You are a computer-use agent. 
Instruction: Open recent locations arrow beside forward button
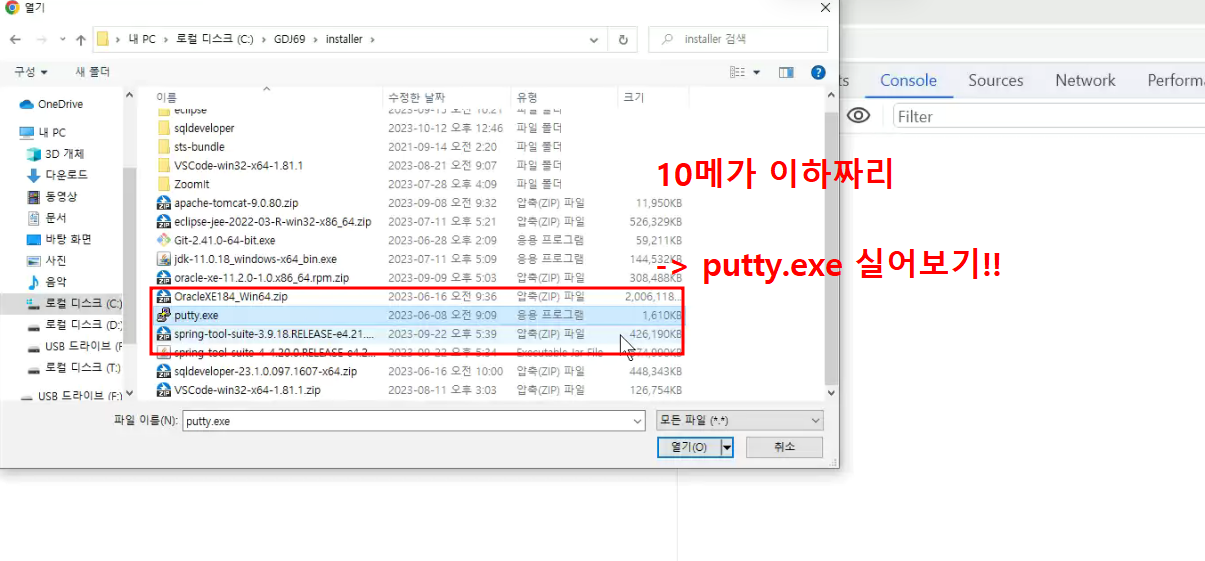tap(62, 40)
